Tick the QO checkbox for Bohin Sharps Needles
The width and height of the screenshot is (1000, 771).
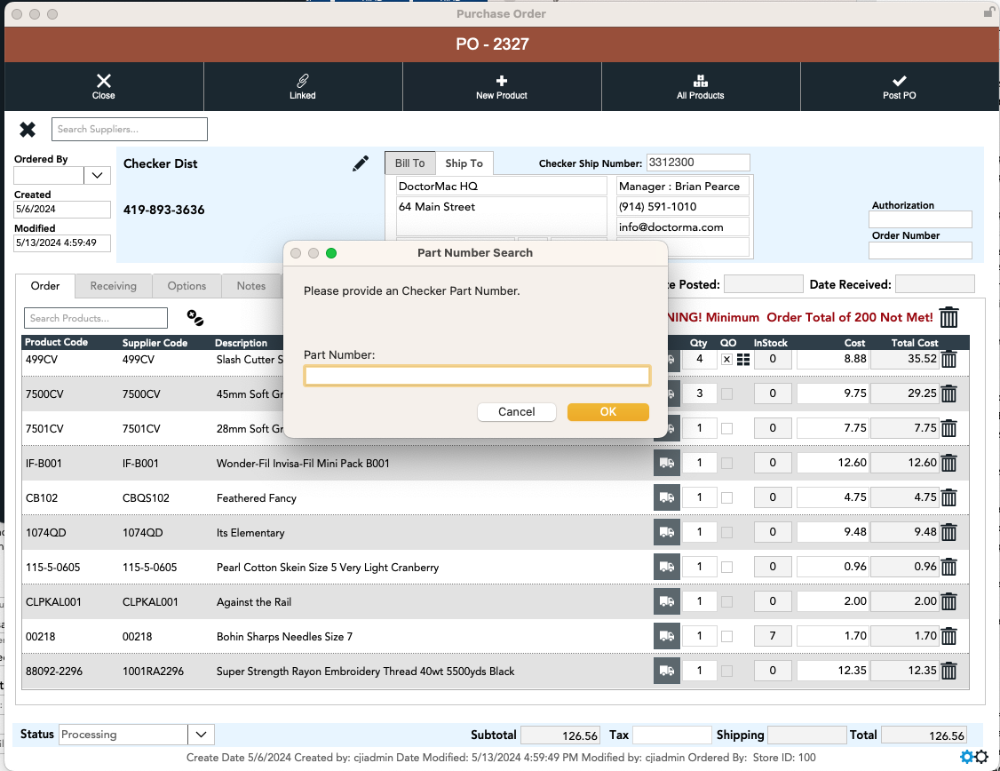click(x=727, y=636)
